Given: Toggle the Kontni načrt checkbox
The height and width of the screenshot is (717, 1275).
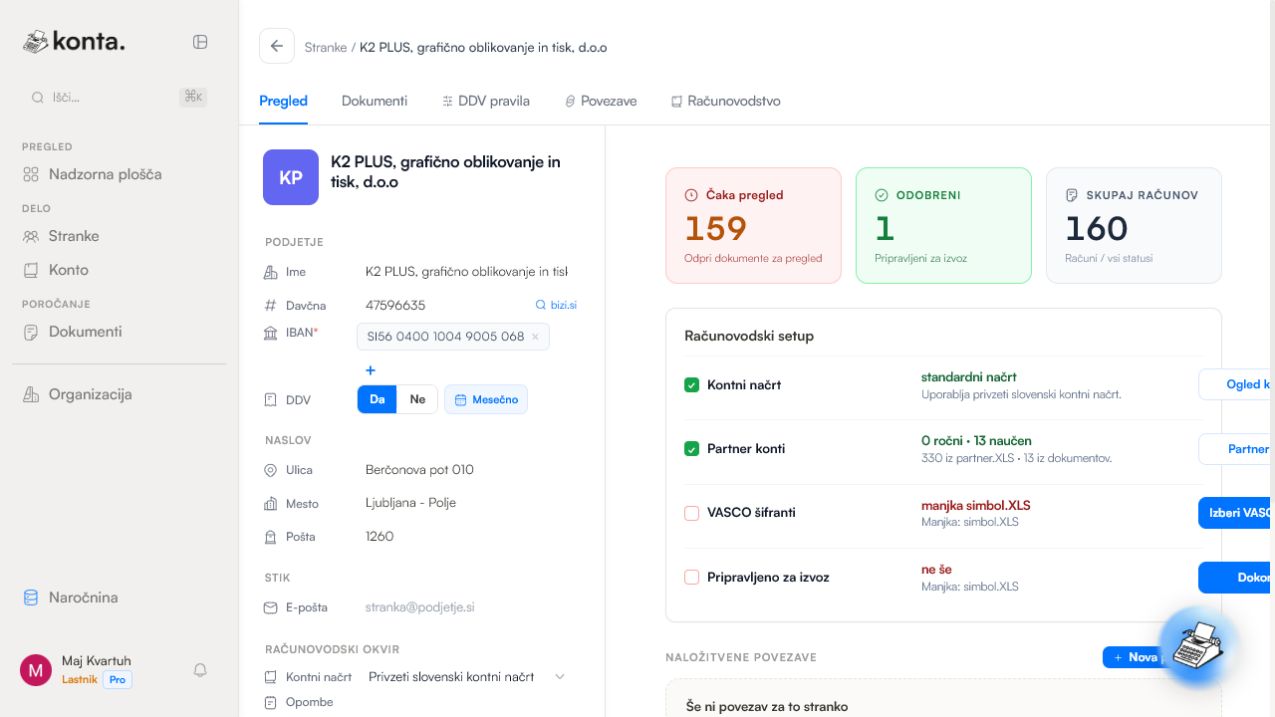Looking at the screenshot, I should 691,385.
